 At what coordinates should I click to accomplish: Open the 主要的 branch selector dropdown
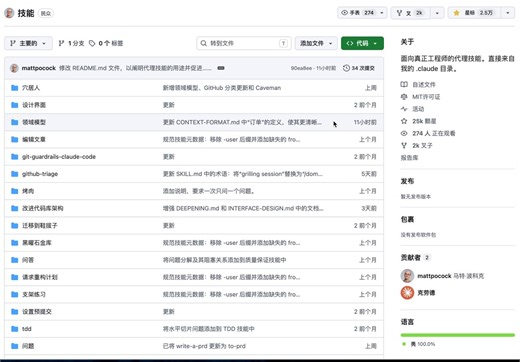point(28,43)
